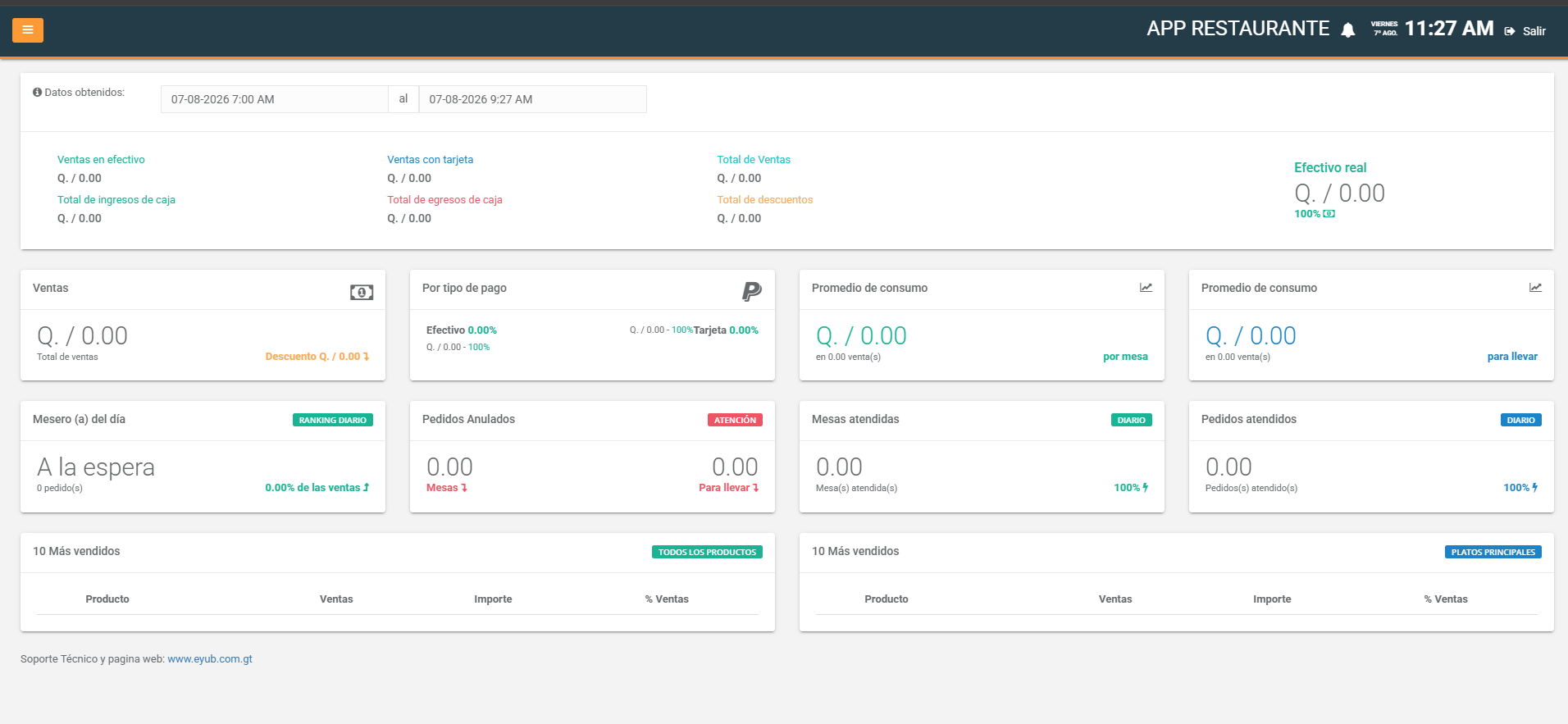The height and width of the screenshot is (724, 1568).
Task: Click the chart icon in para llevar consumo card
Action: tap(1535, 287)
